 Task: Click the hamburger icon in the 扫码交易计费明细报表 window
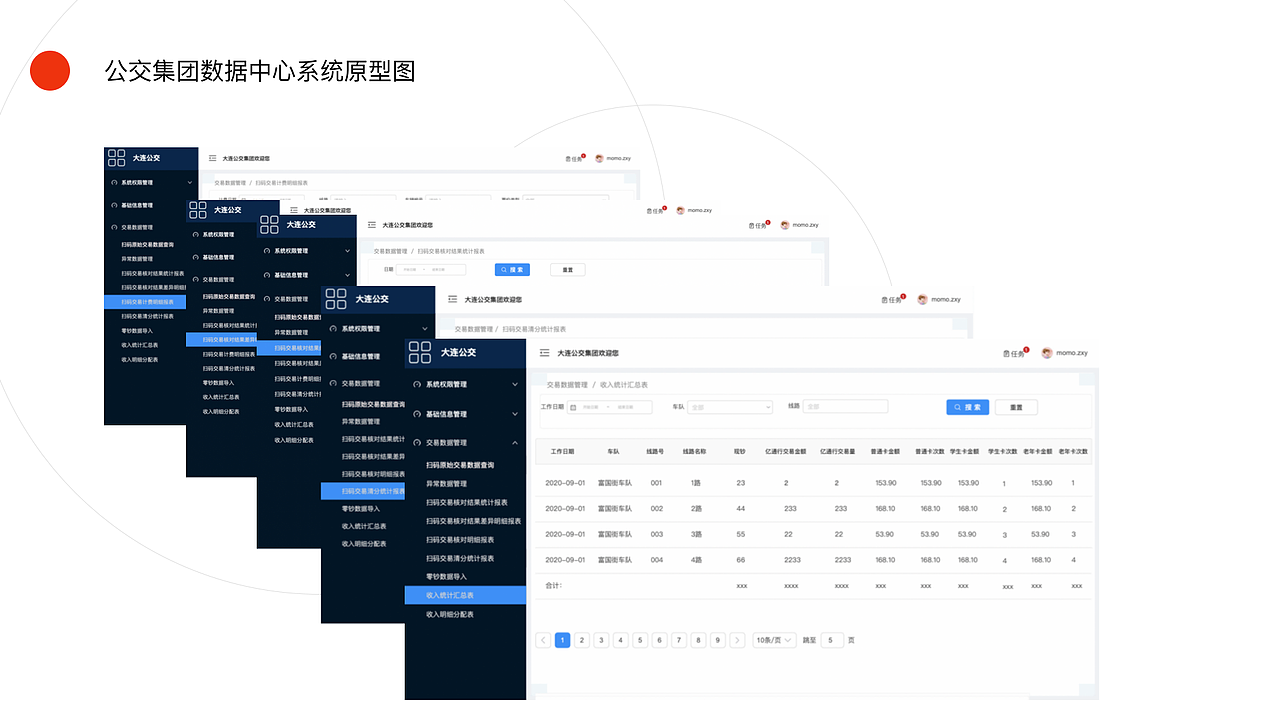(212, 158)
